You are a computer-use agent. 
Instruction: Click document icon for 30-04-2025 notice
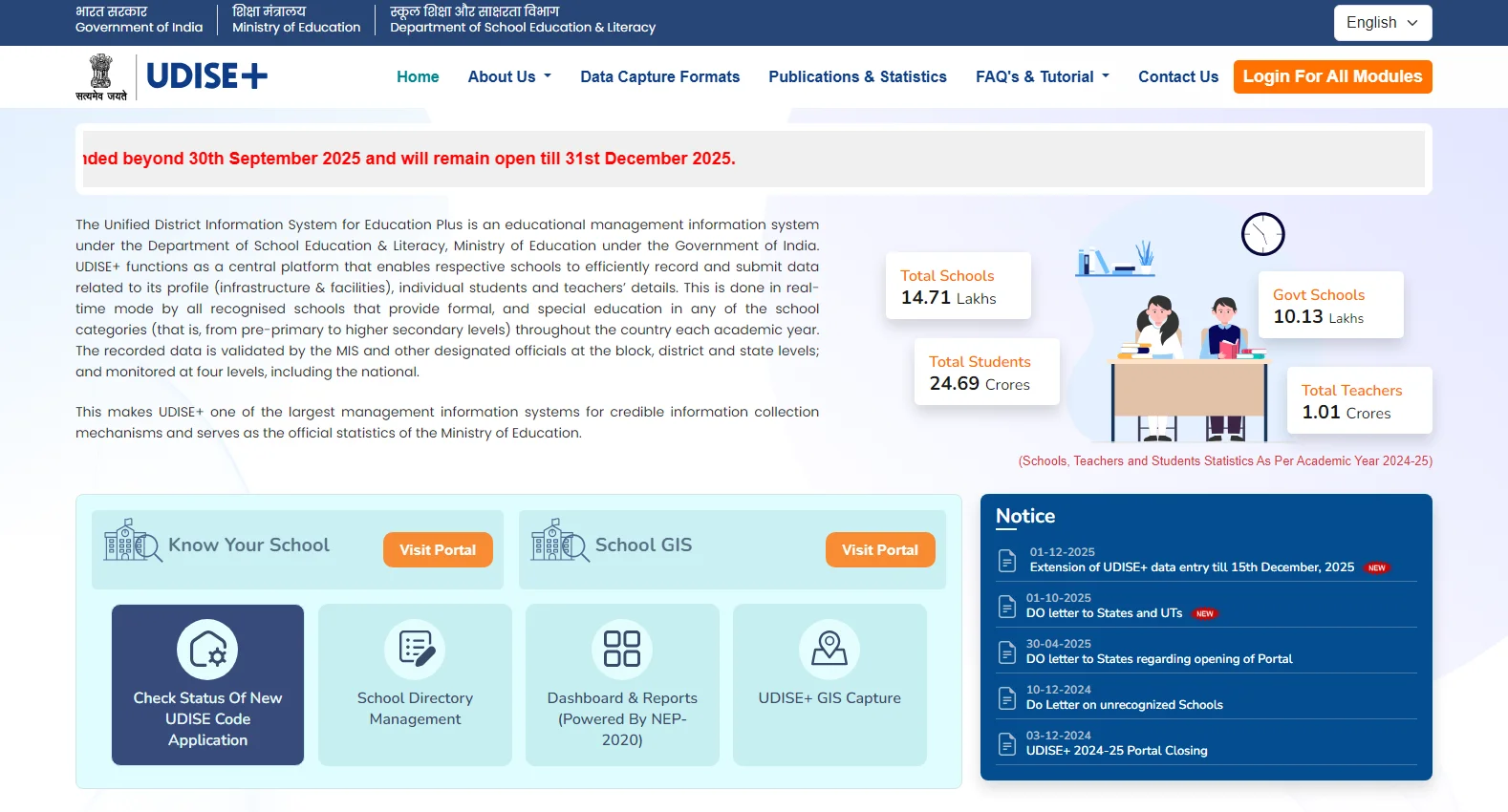(x=1007, y=652)
